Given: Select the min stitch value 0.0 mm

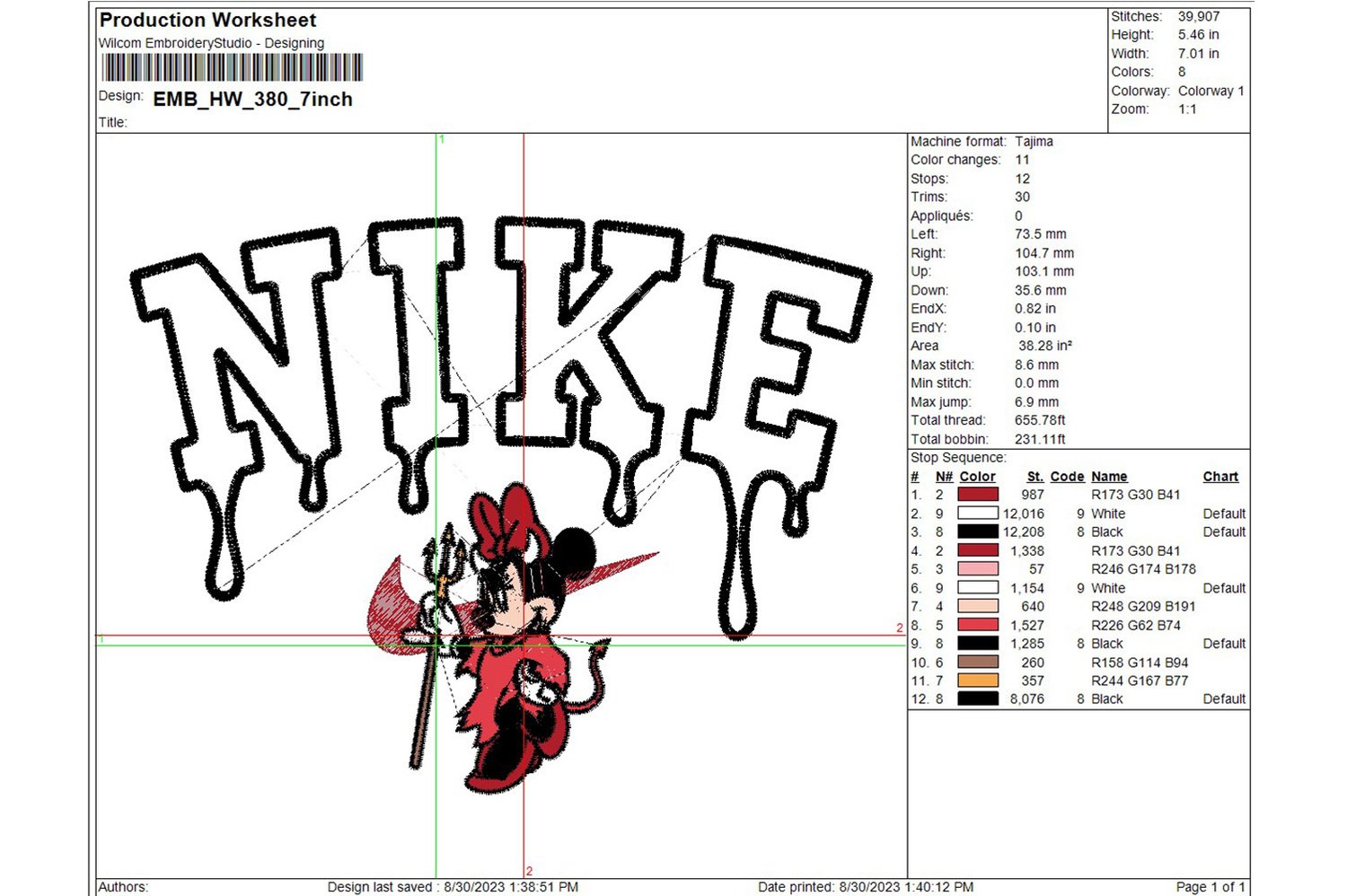Looking at the screenshot, I should 1037,383.
